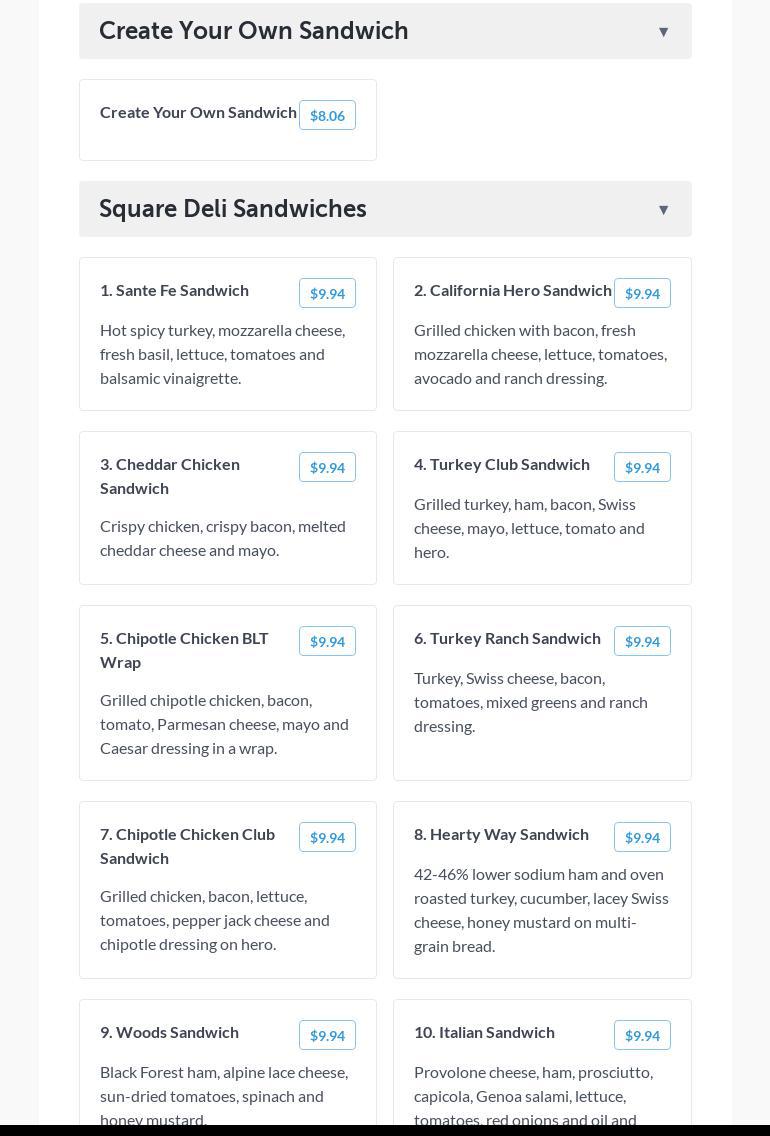The width and height of the screenshot is (770, 1136).
Task: Select the Italian Sandwich price button
Action: click(x=642, y=1036)
